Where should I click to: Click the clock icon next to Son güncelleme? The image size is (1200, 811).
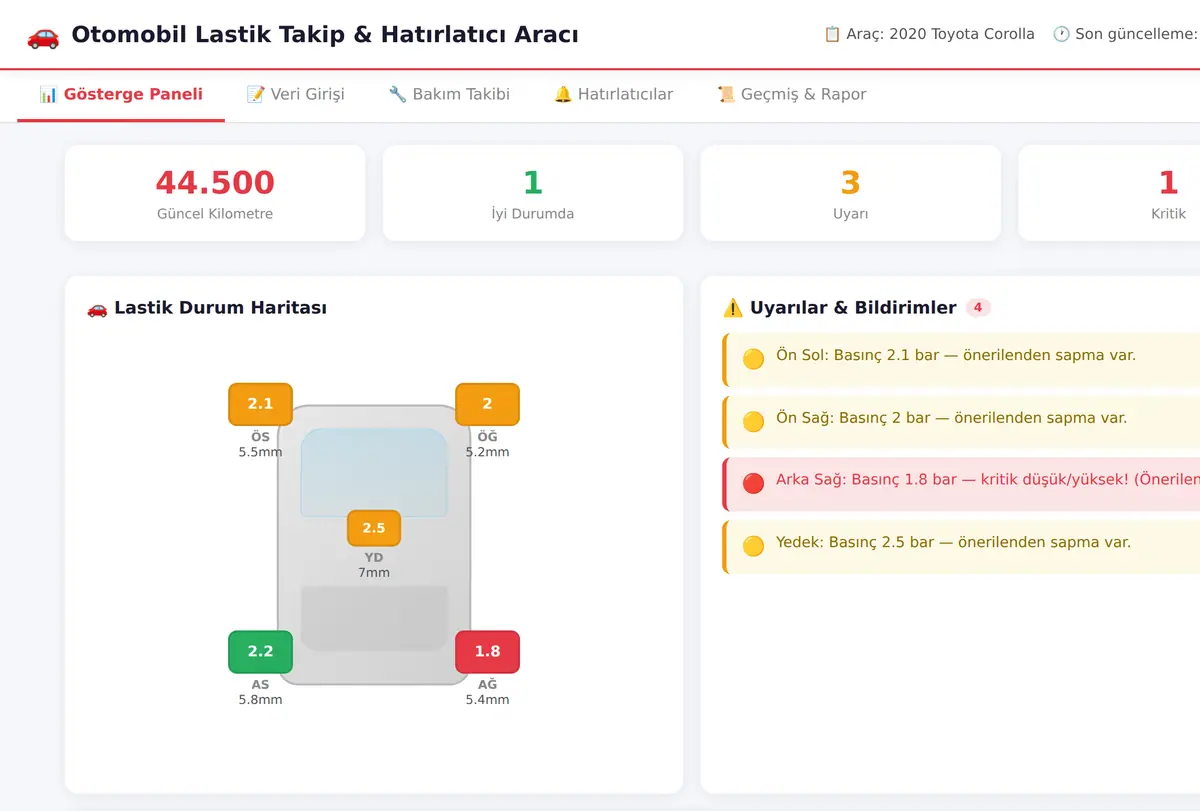tap(1061, 34)
